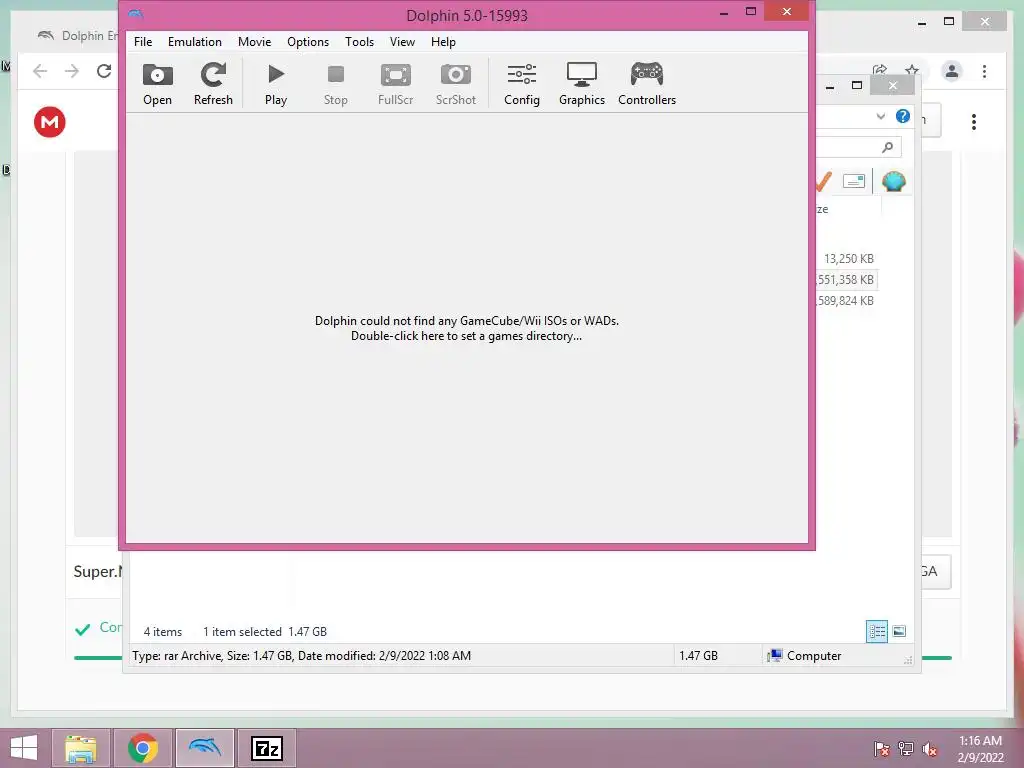Close the Explorer window
1024x768 pixels.
point(893,86)
